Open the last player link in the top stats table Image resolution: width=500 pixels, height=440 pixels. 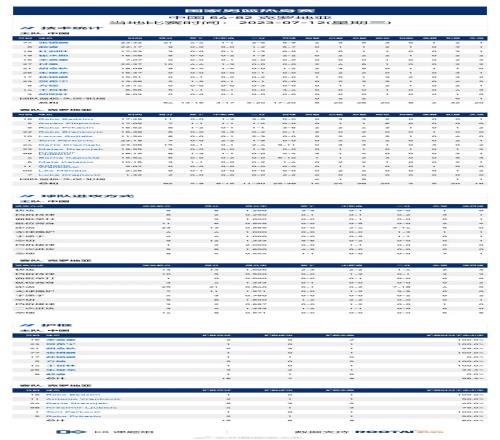52,94
